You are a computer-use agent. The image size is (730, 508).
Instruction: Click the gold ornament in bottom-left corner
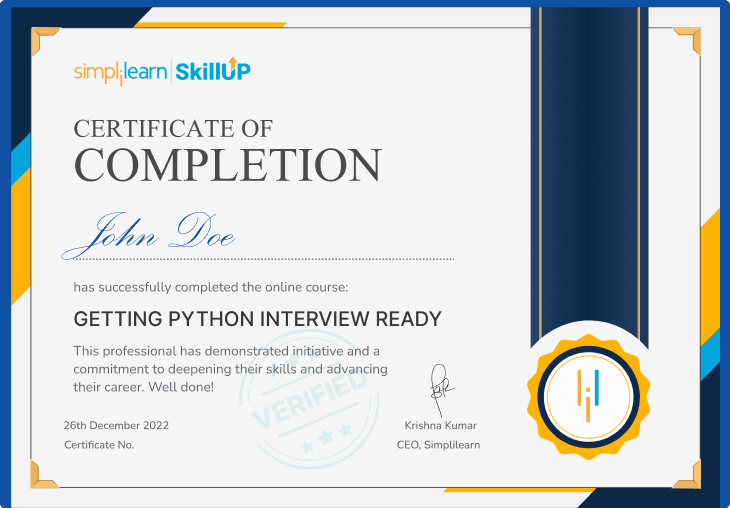pos(44,475)
